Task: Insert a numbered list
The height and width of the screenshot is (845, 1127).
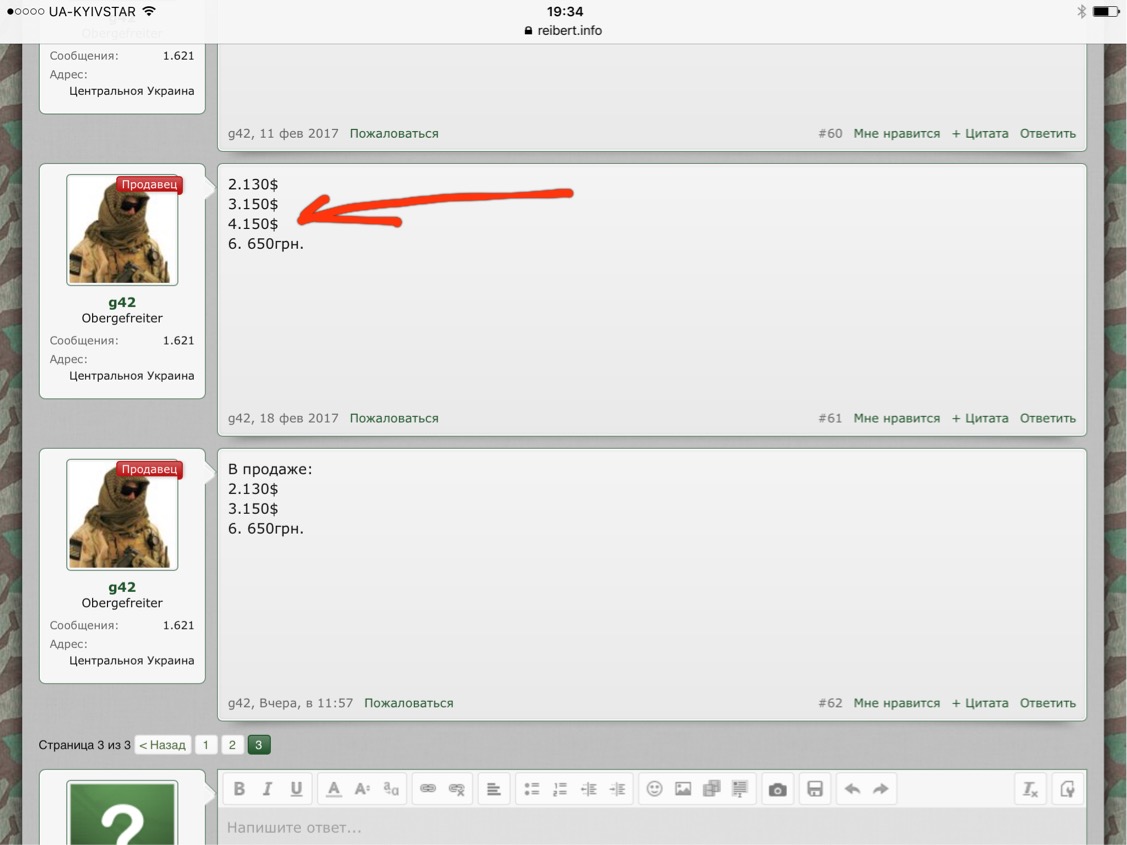Action: click(x=560, y=789)
